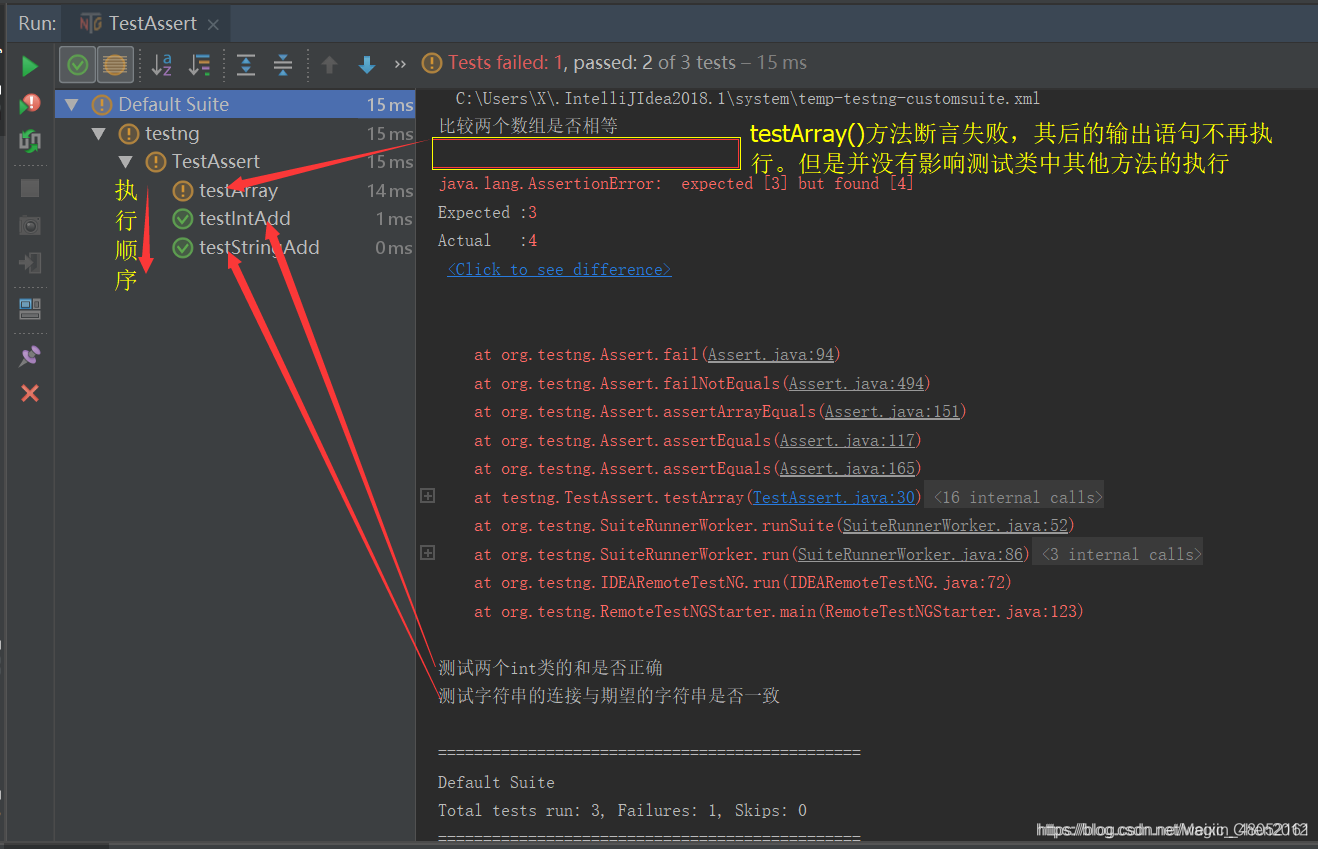Rerun the TestAssert tests with green play icon
Viewport: 1318px width, 849px height.
click(x=30, y=66)
